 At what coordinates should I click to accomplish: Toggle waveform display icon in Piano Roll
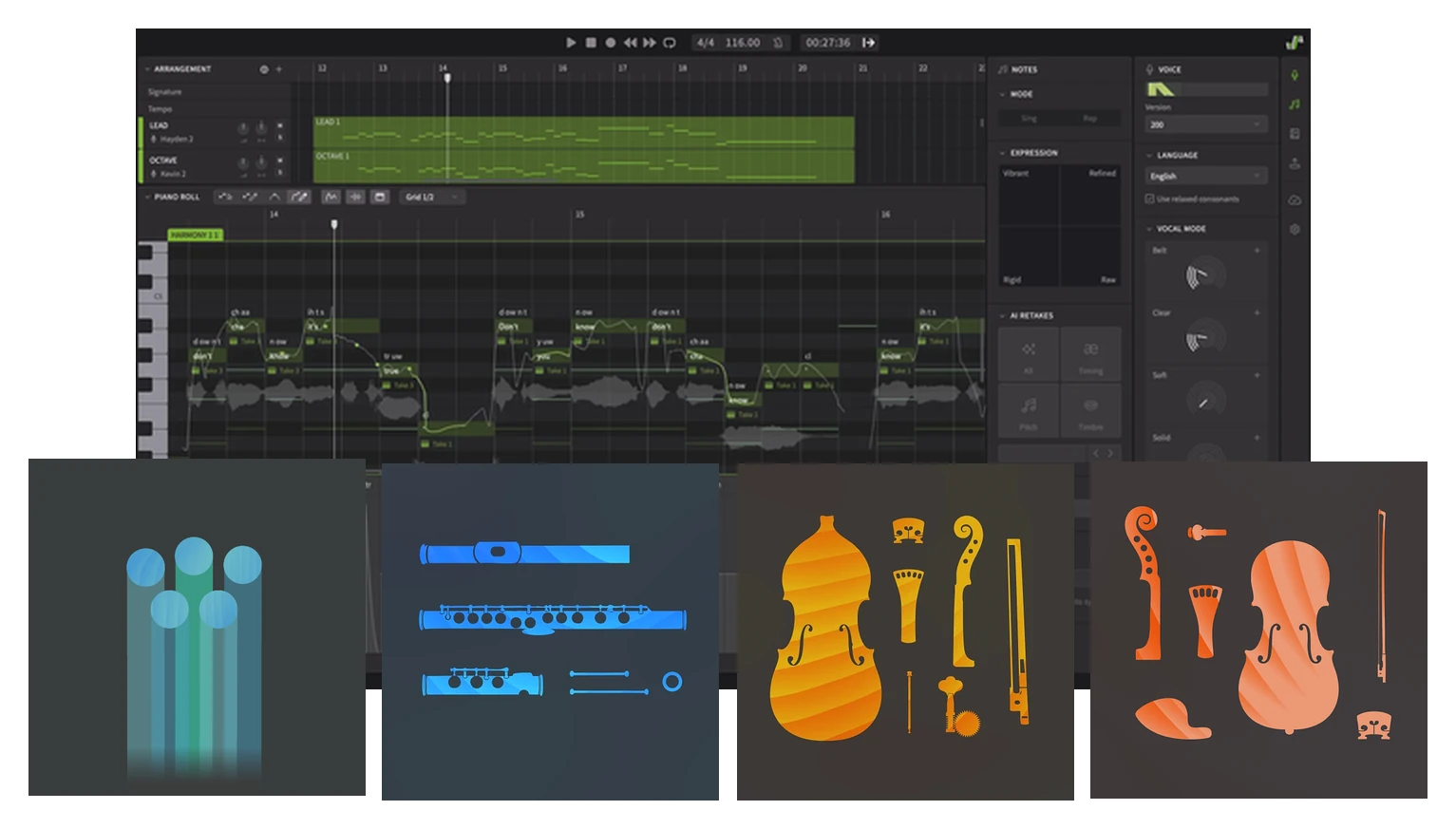pos(355,197)
